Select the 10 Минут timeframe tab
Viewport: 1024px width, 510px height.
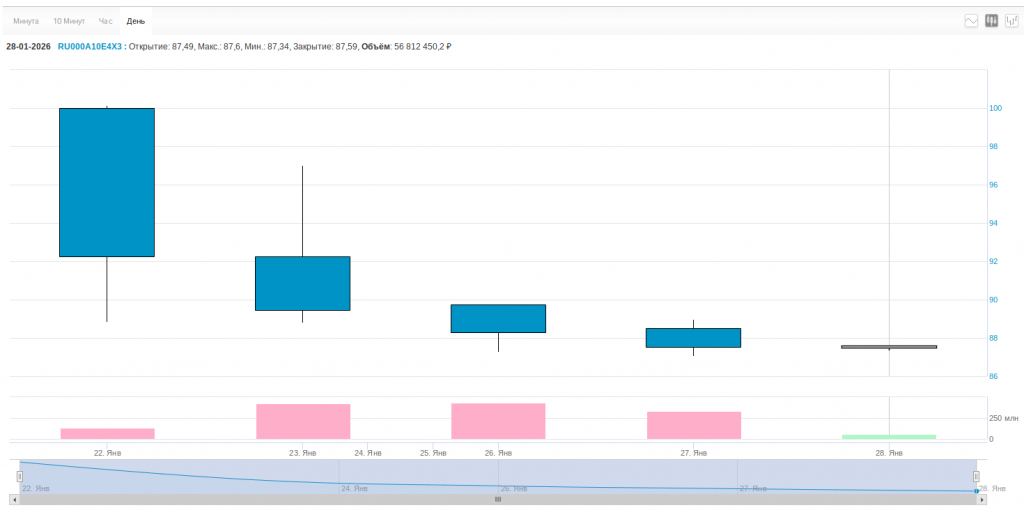pos(69,21)
